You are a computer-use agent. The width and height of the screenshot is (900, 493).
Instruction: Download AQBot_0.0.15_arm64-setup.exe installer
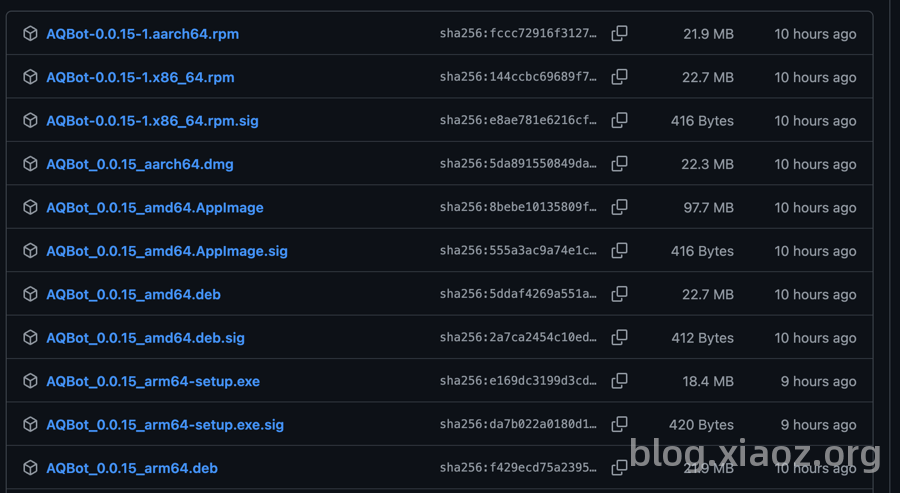tap(153, 381)
